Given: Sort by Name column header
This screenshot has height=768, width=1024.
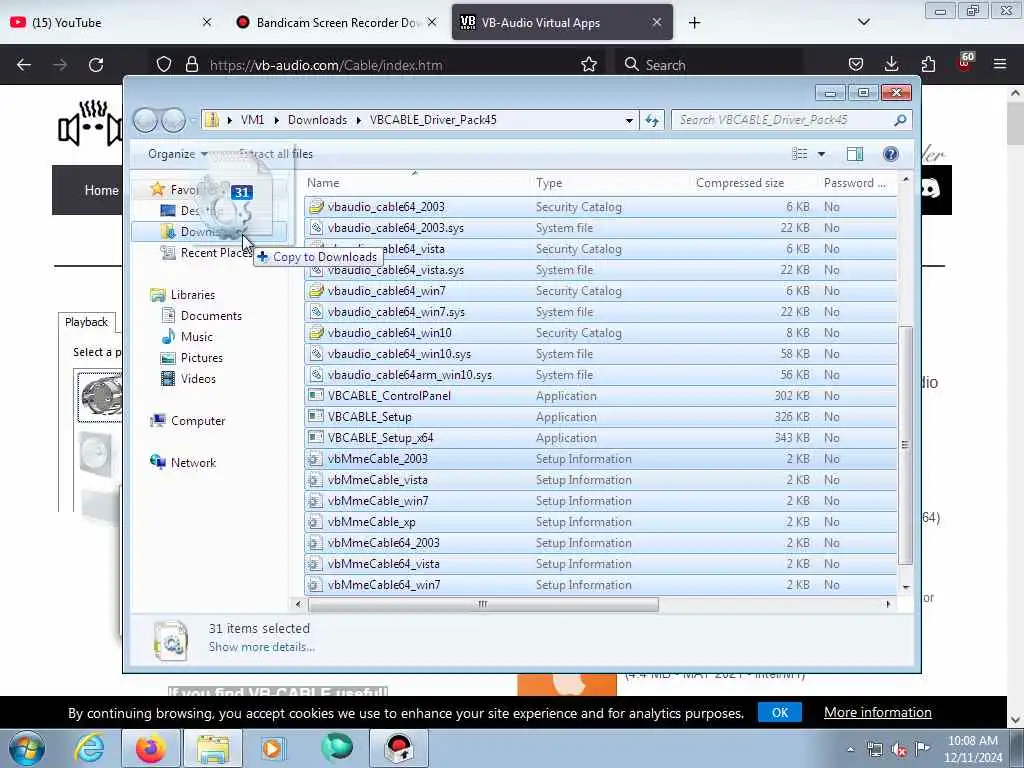Looking at the screenshot, I should pyautogui.click(x=323, y=184).
